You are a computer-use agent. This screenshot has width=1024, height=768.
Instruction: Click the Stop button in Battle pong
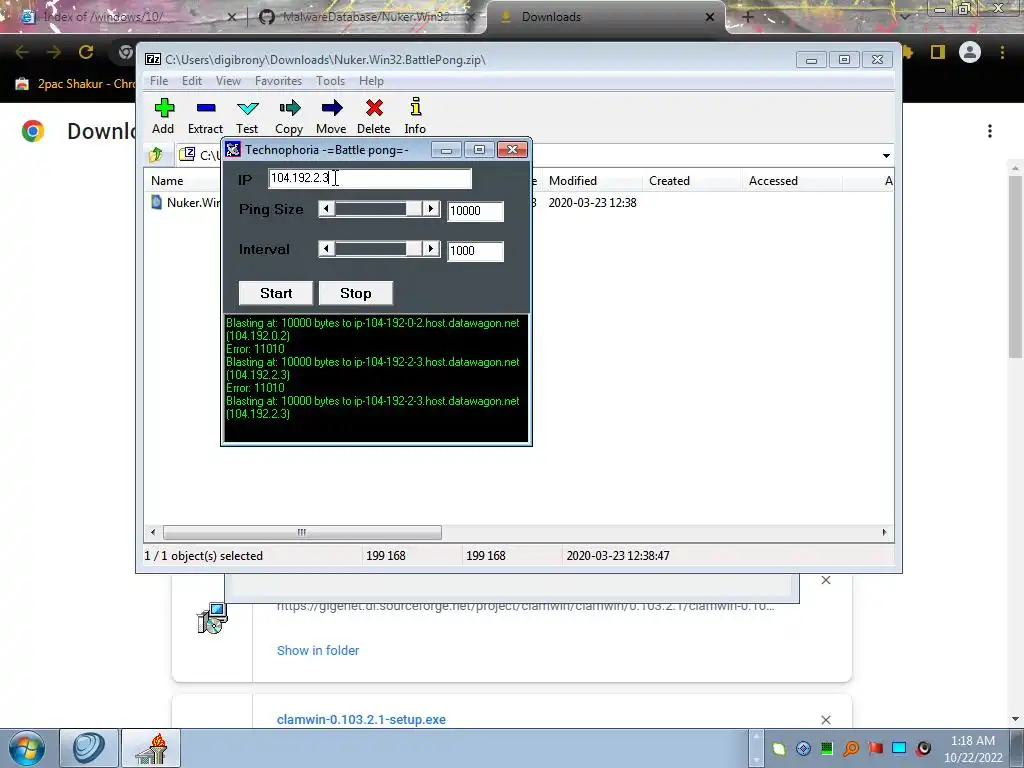click(x=355, y=293)
